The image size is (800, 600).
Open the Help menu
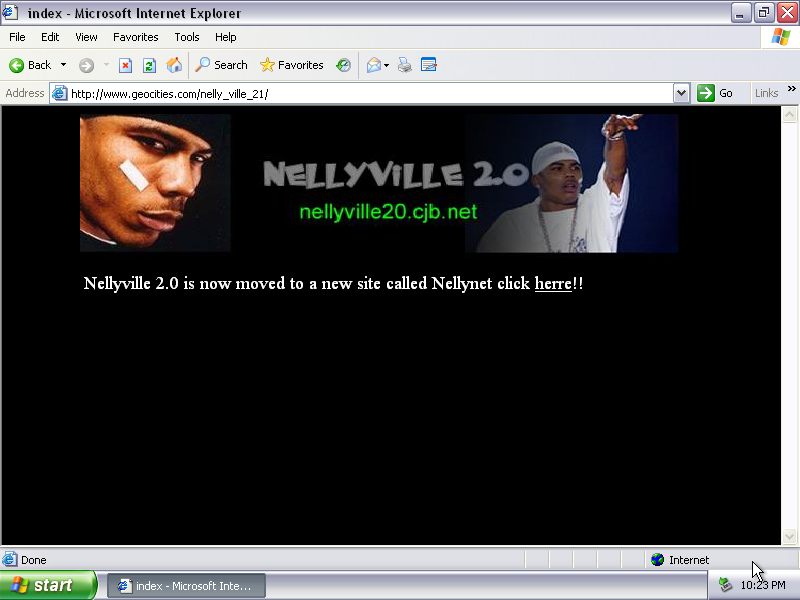pos(226,37)
